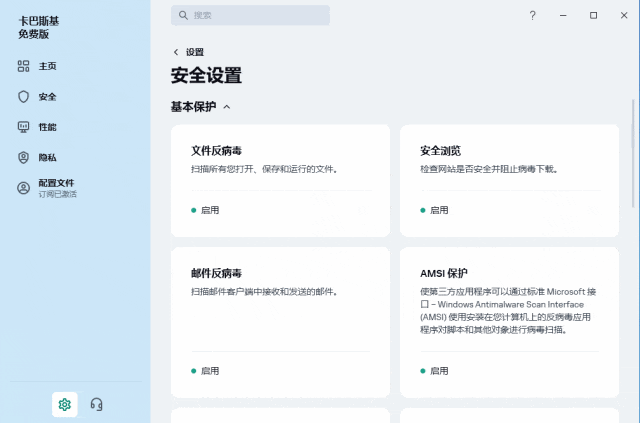This screenshot has width=640, height=423.
Task: Maximize the Kaspersky window
Action: (x=593, y=16)
